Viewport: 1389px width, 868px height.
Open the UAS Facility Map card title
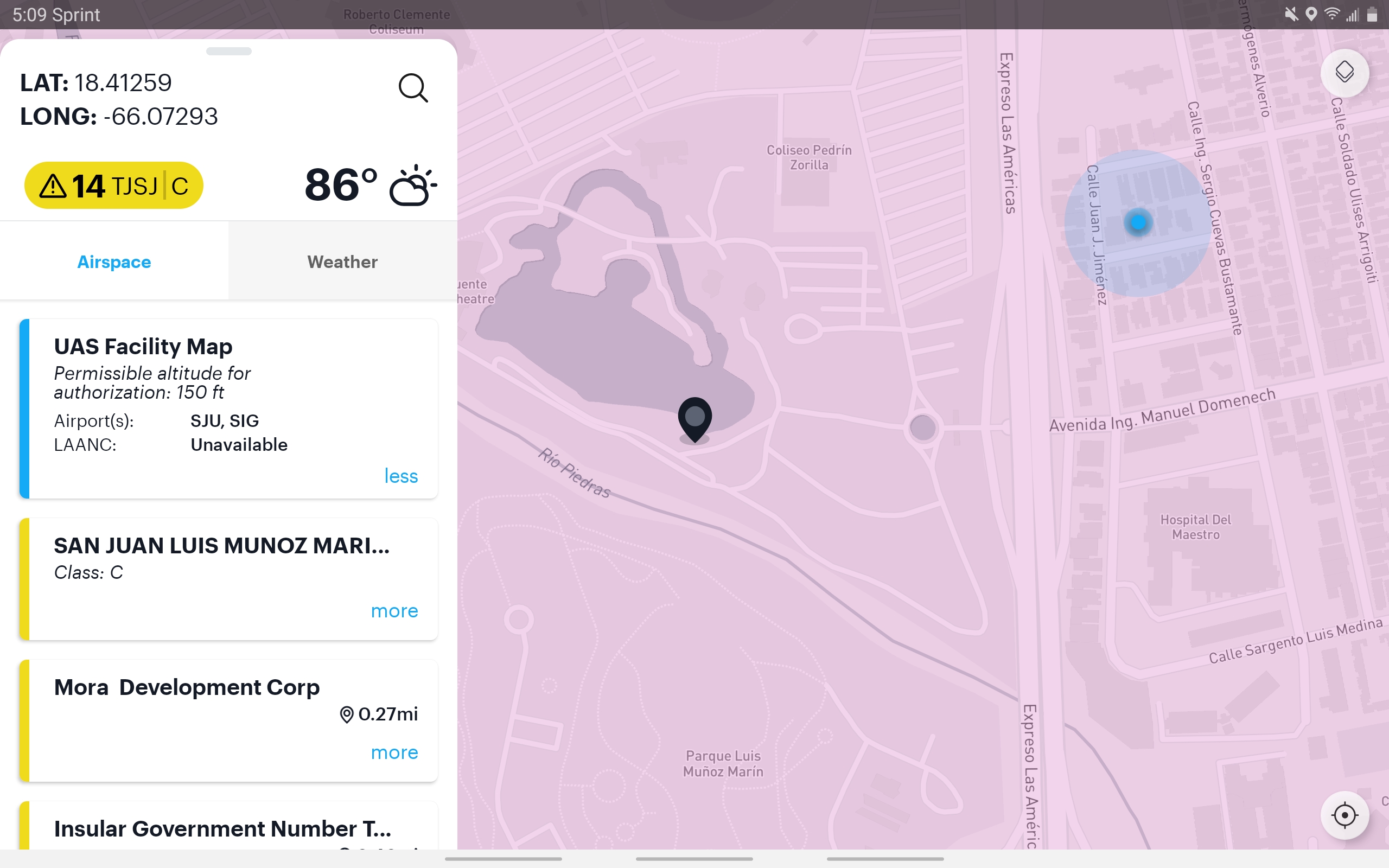click(143, 346)
